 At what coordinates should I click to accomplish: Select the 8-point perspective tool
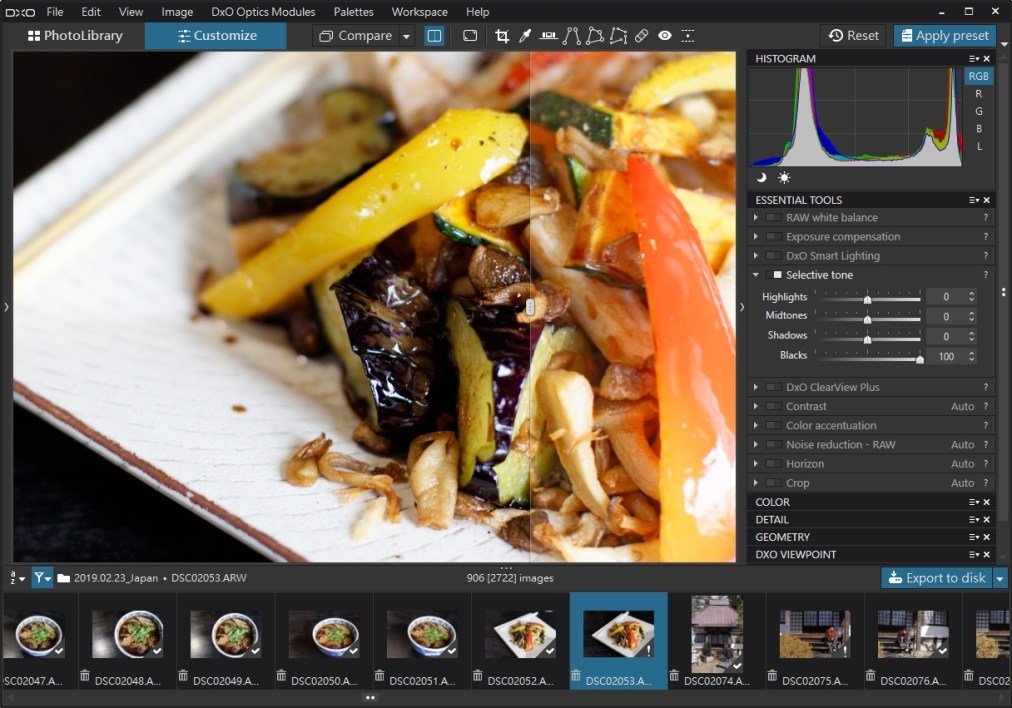coord(618,36)
